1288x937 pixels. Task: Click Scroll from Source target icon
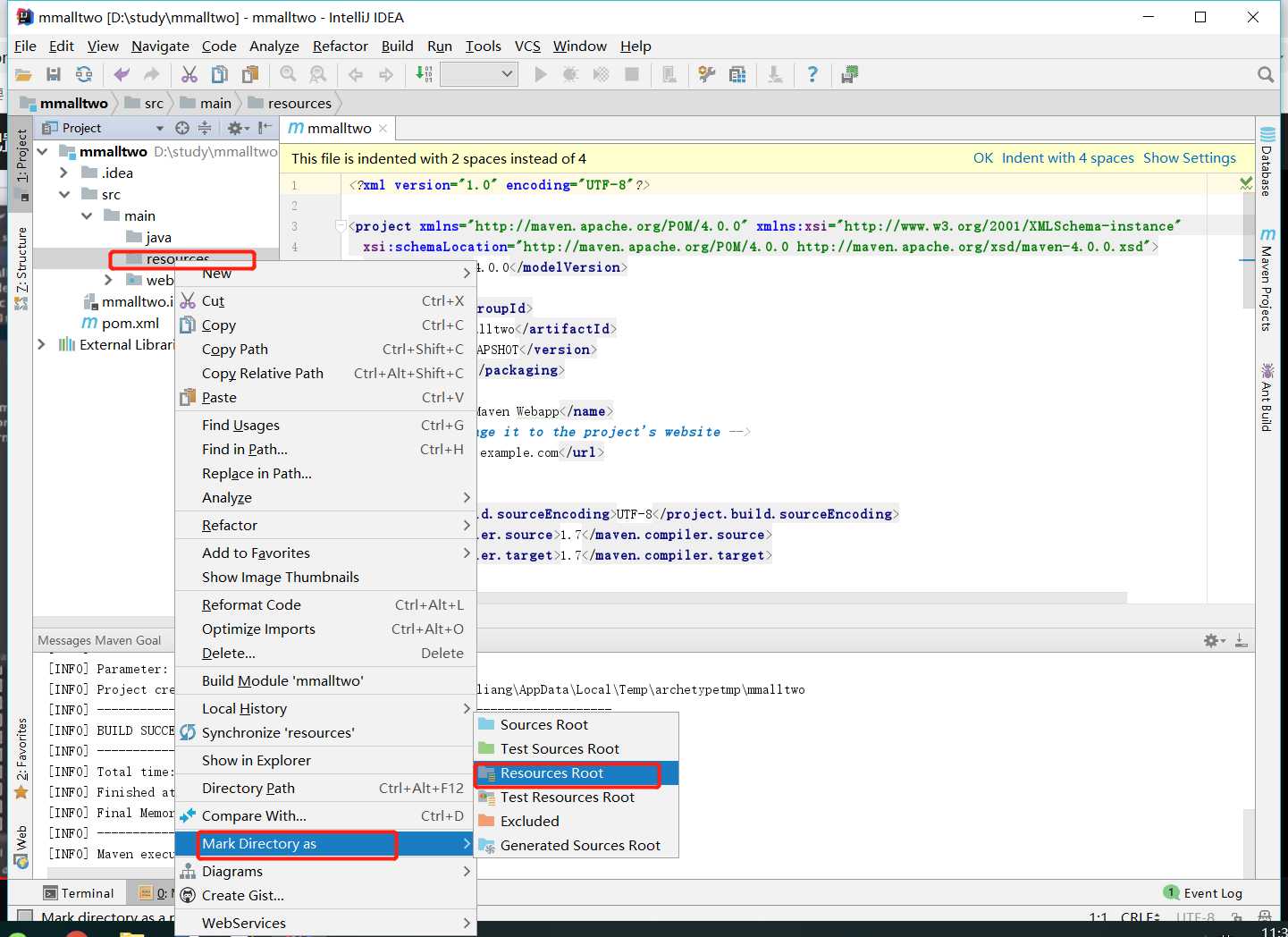point(182,128)
